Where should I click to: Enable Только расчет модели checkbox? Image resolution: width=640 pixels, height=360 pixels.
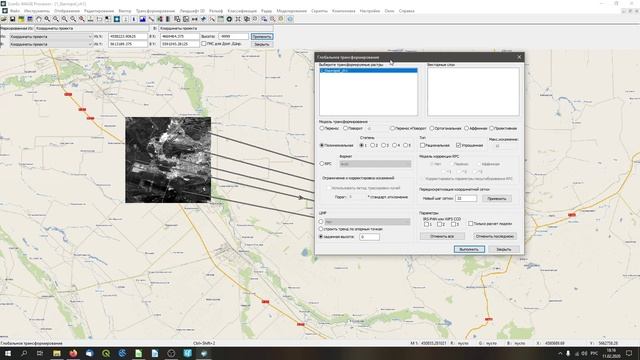coord(471,224)
